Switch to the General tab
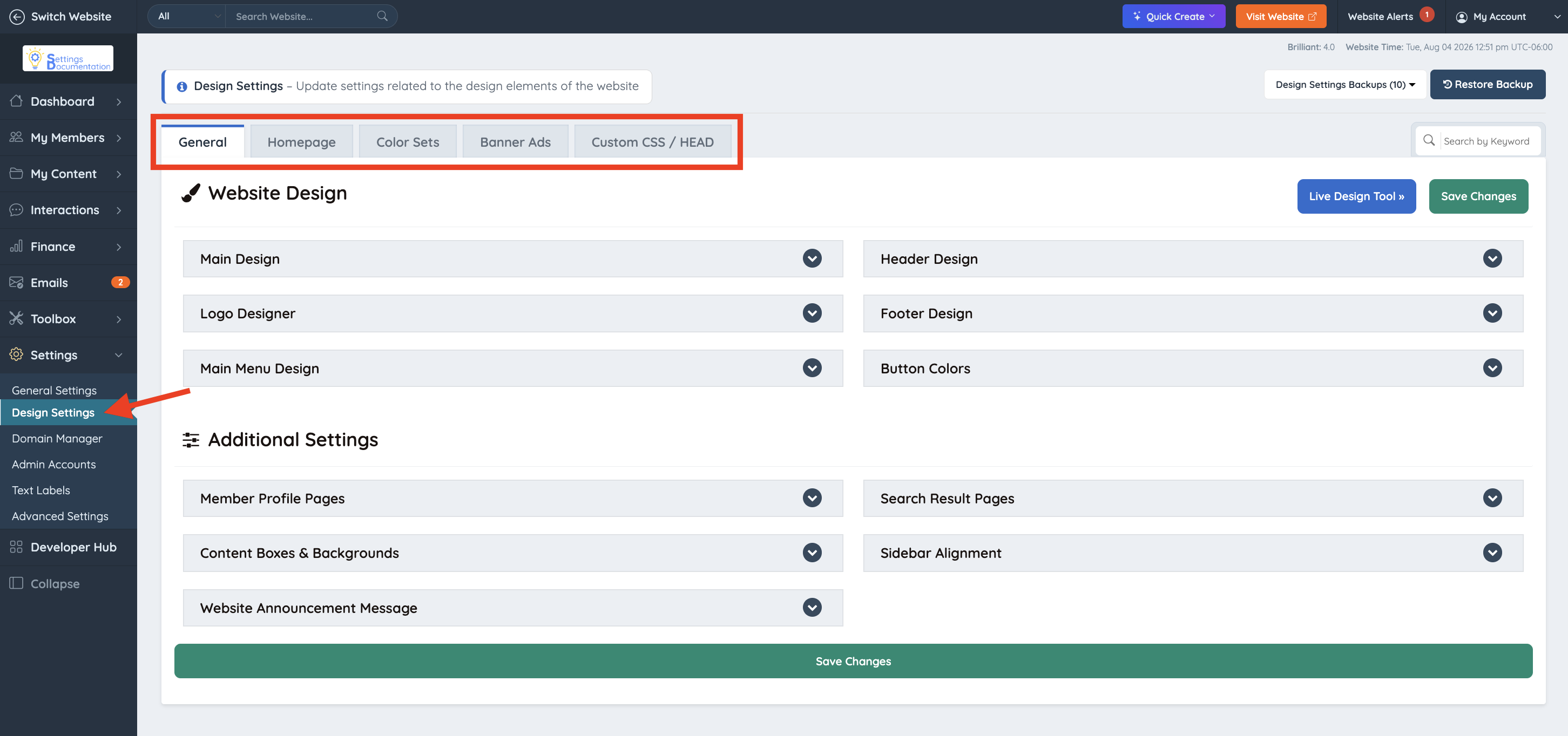This screenshot has height=736, width=1568. 202,142
